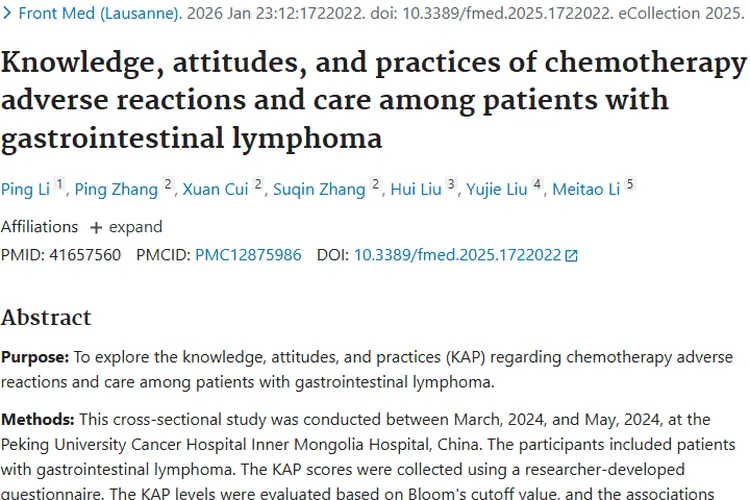The width and height of the screenshot is (750, 500).
Task: Click affiliation superscript 4 beside Yujie Liu
Action: tap(537, 185)
